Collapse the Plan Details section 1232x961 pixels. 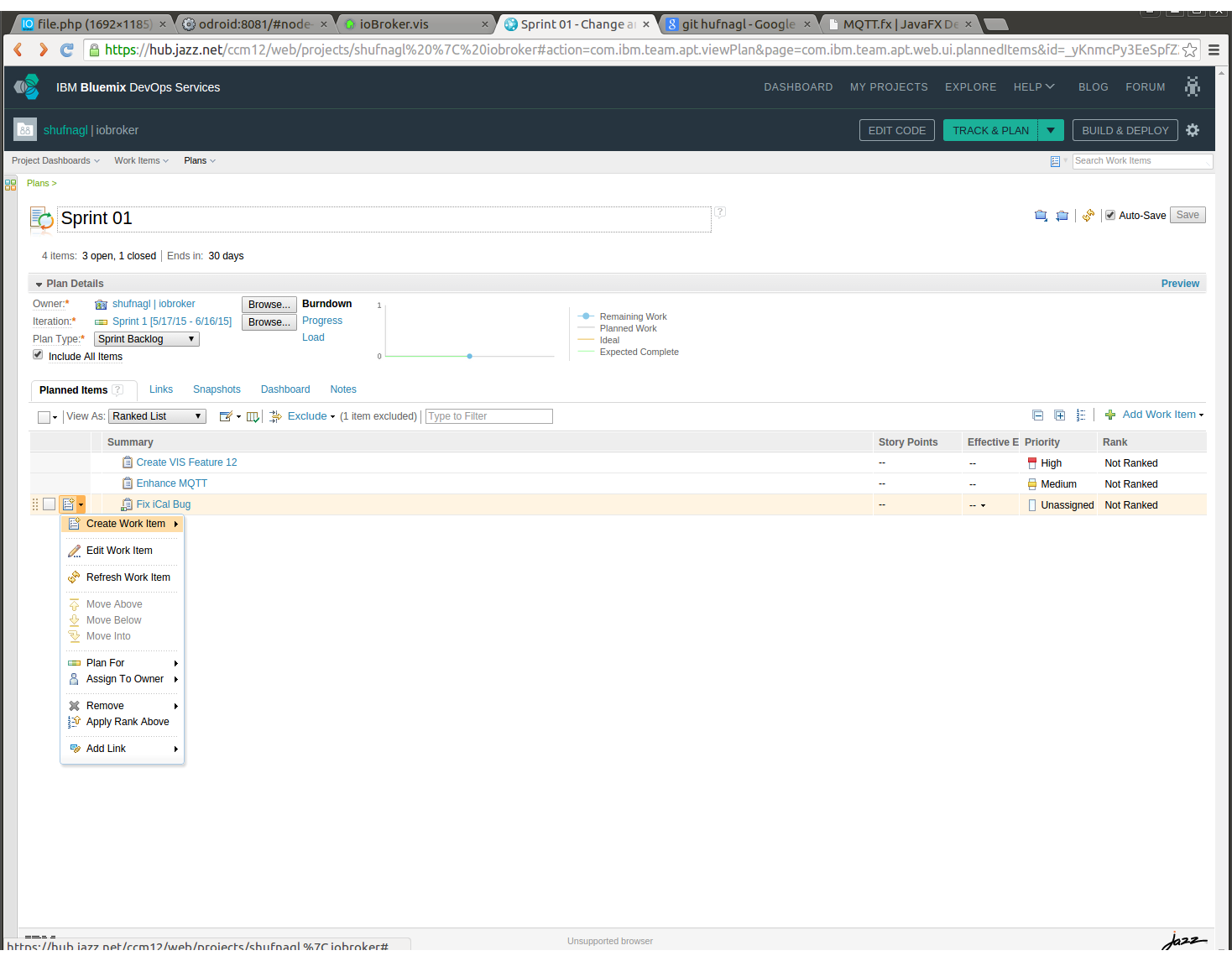(x=39, y=285)
